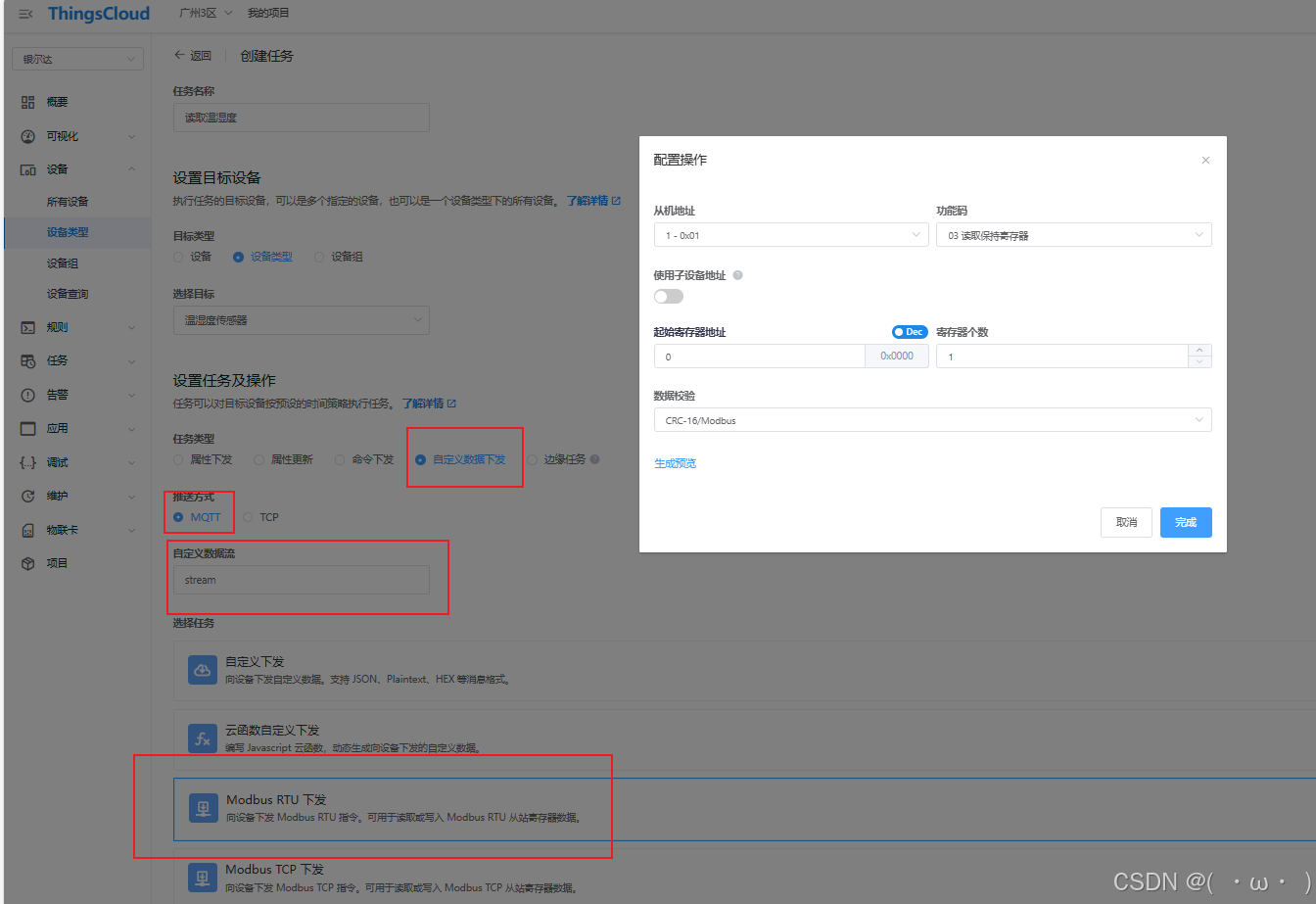The image size is (1316, 904).
Task: Expand the 可视化 sidebar menu
Action: click(x=132, y=137)
